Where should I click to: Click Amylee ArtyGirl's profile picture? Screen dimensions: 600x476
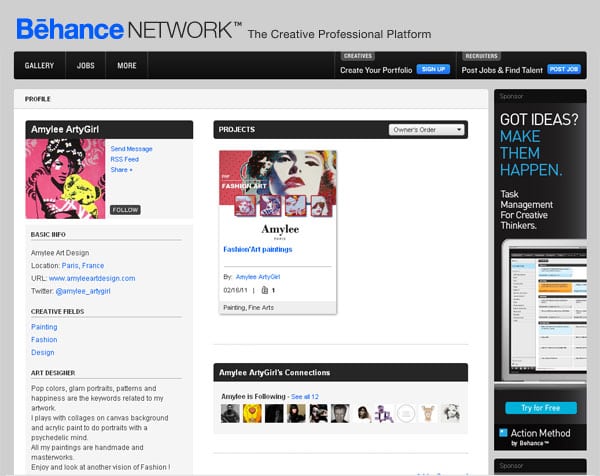(65, 179)
